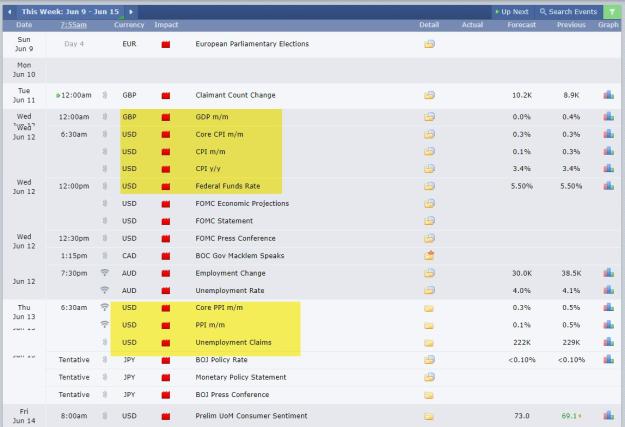Show graph for CPI m/m
The image size is (625, 427).
point(608,151)
